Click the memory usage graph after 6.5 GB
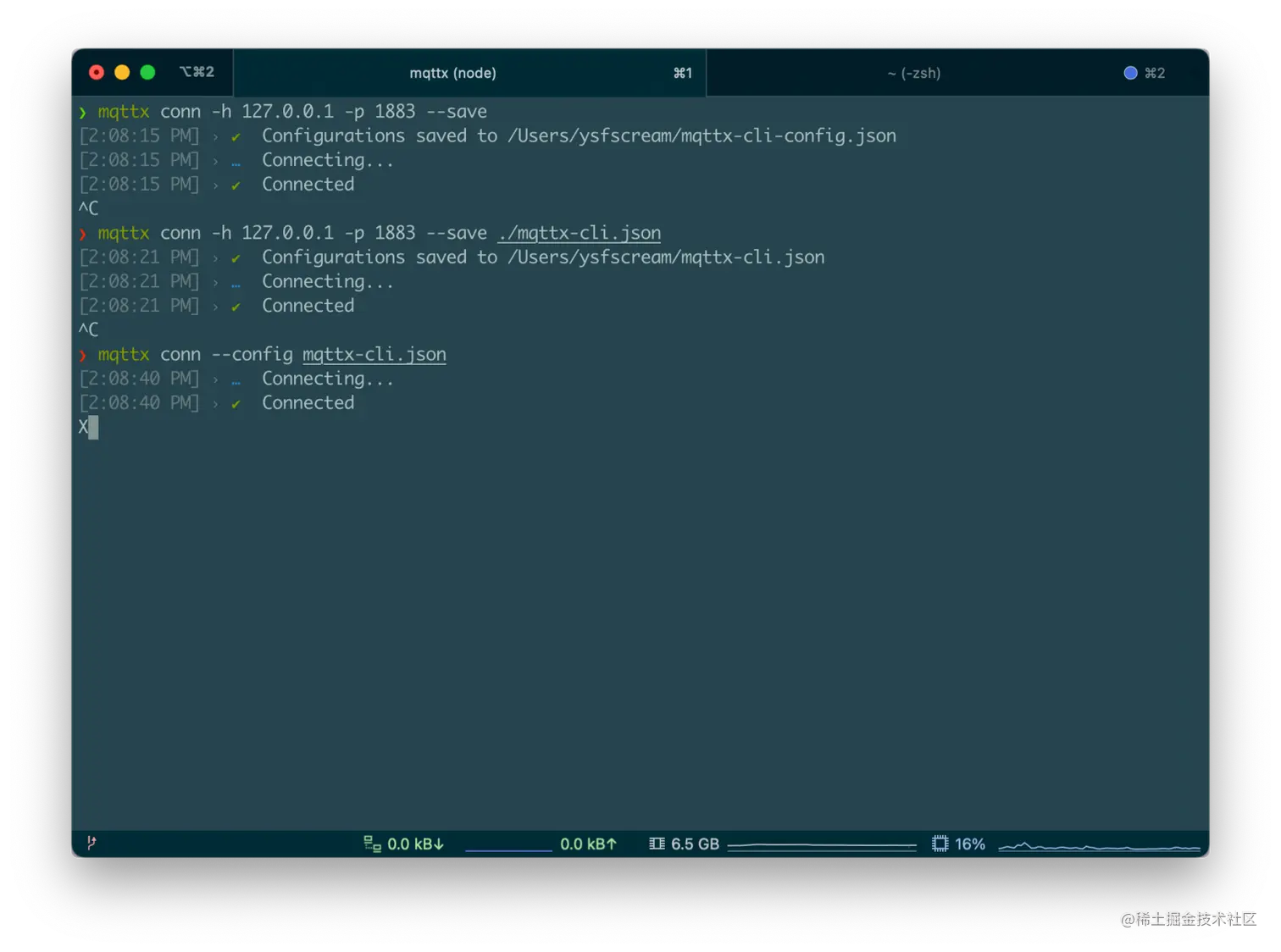The image size is (1281, 952). (822, 845)
